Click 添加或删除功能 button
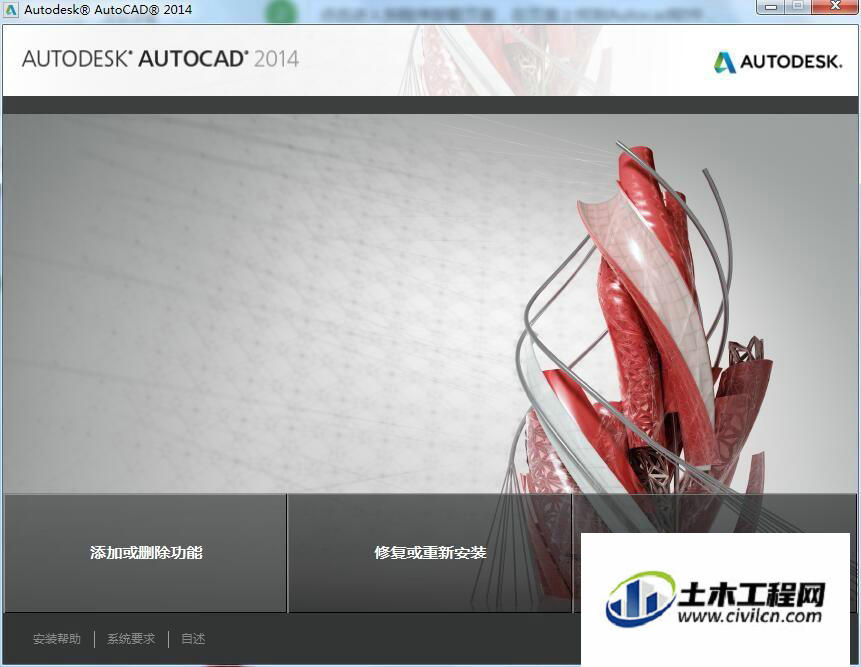Image resolution: width=861 pixels, height=667 pixels. (146, 553)
